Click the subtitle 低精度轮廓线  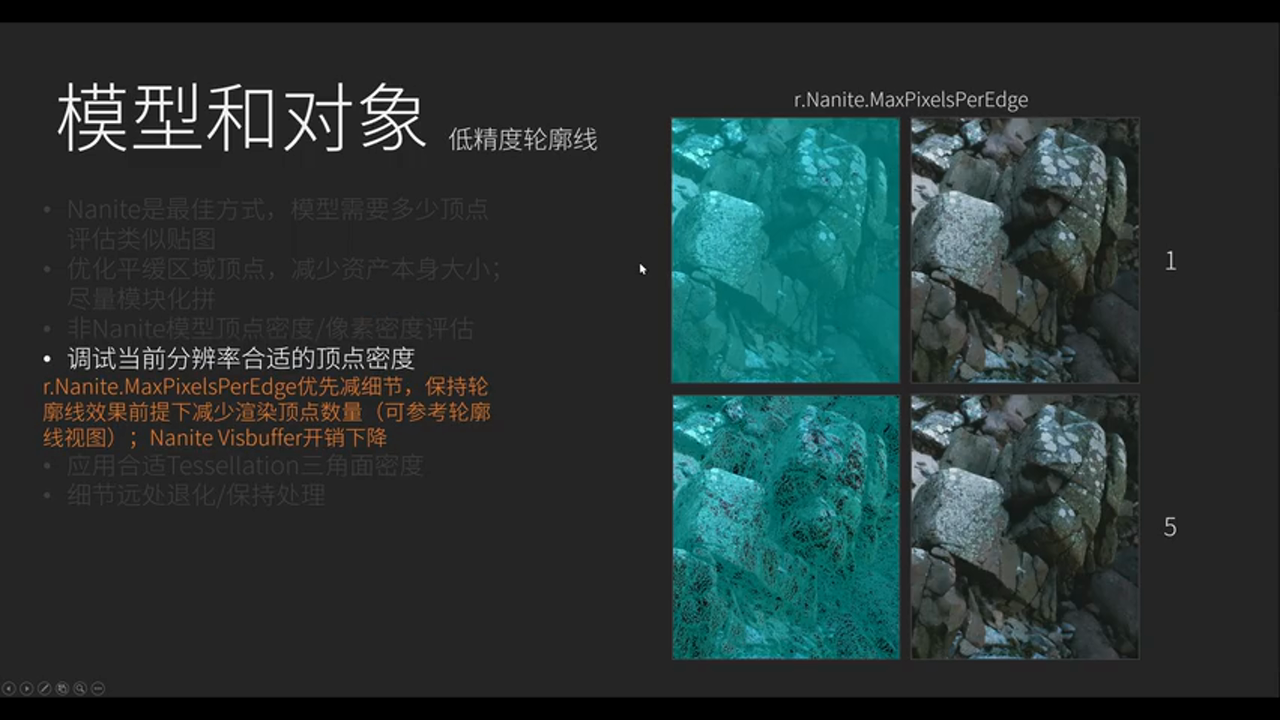522,140
